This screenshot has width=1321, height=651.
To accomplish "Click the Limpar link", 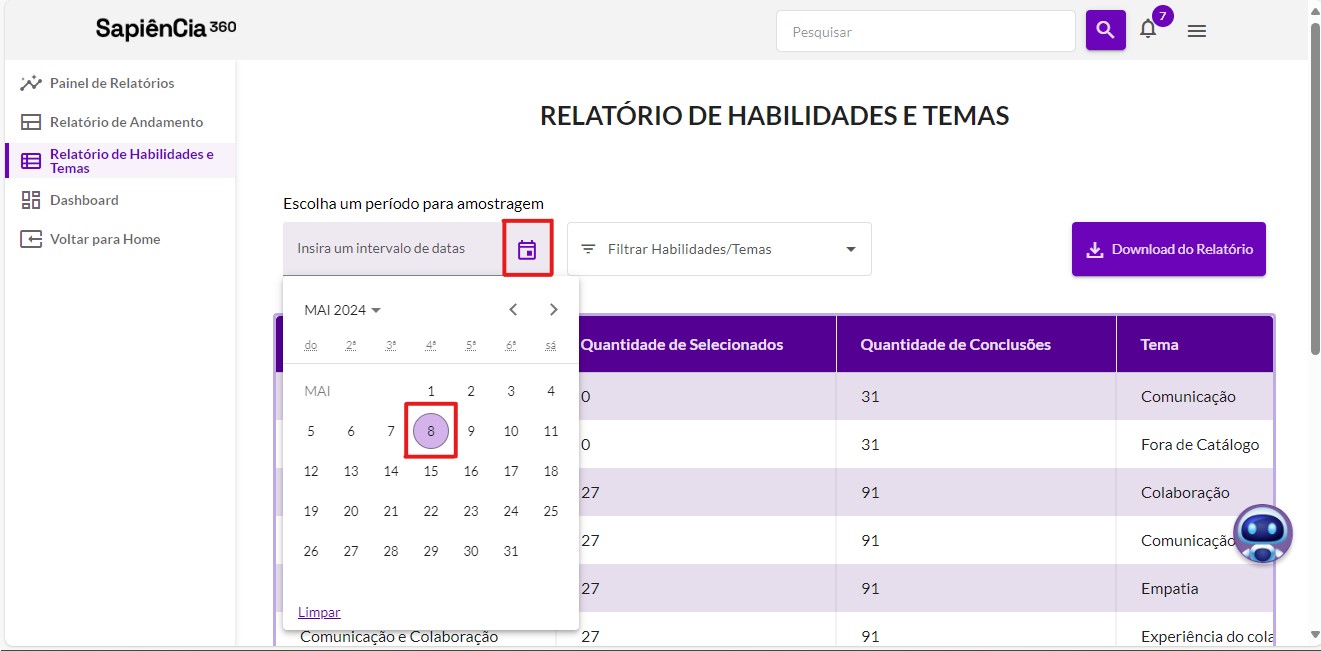I will (319, 612).
